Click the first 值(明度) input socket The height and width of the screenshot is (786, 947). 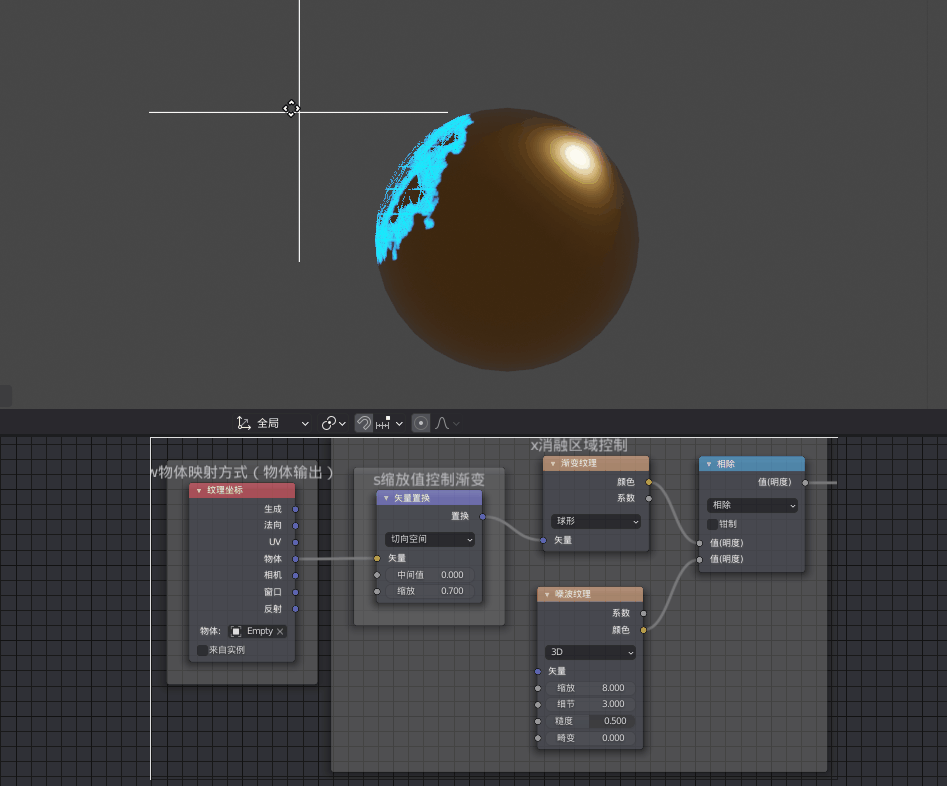[699, 543]
